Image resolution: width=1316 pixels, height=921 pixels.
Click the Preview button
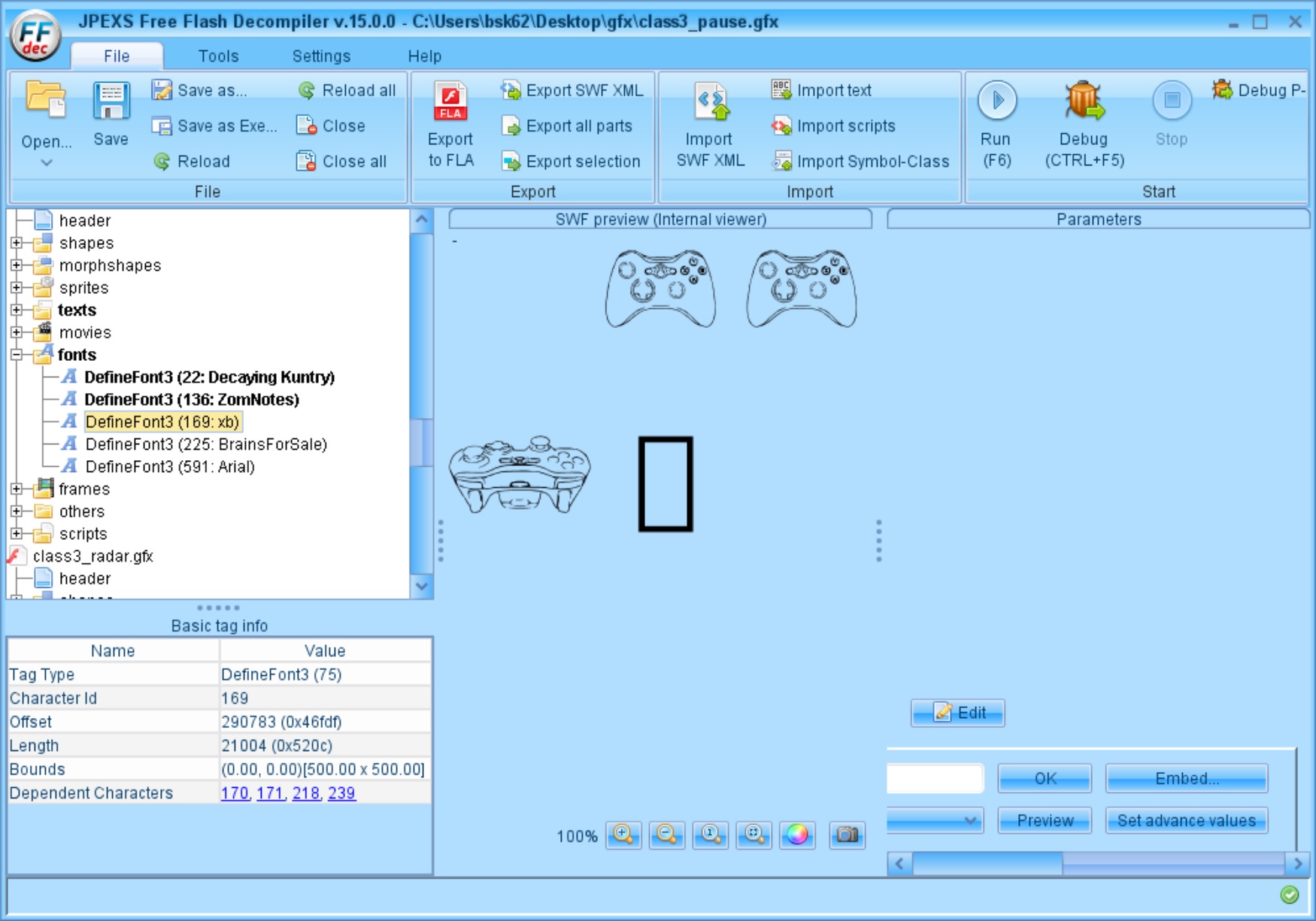1045,820
